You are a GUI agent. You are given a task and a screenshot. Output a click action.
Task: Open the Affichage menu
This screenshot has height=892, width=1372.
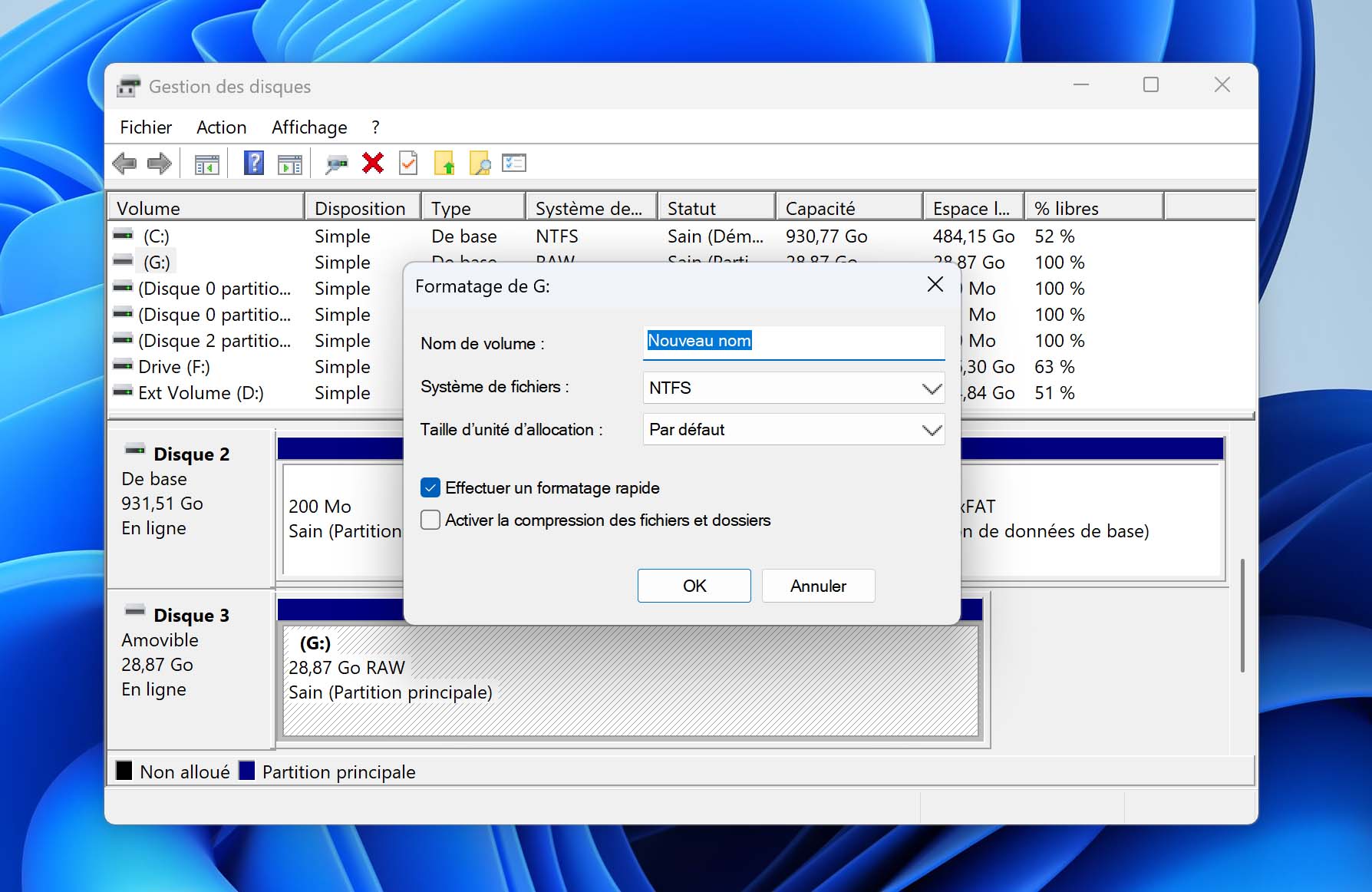pos(309,127)
